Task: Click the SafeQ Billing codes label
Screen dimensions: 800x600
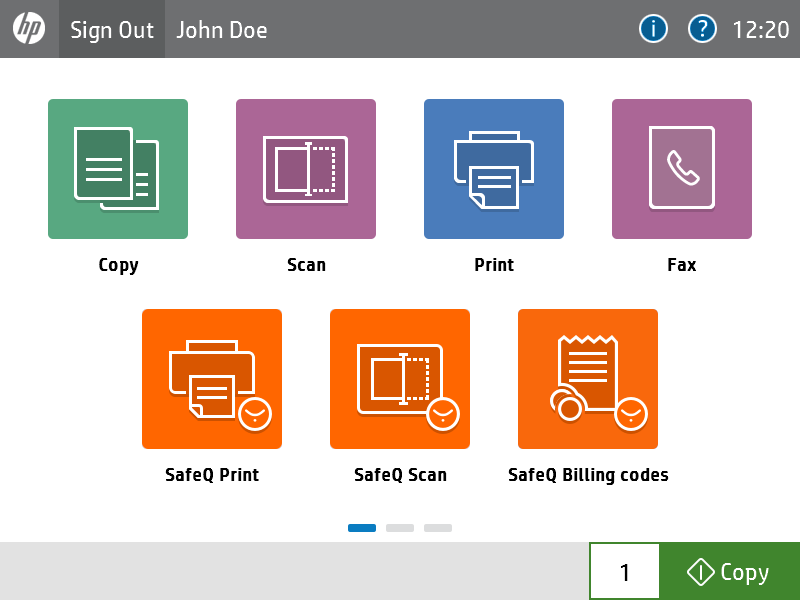Action: pos(588,475)
